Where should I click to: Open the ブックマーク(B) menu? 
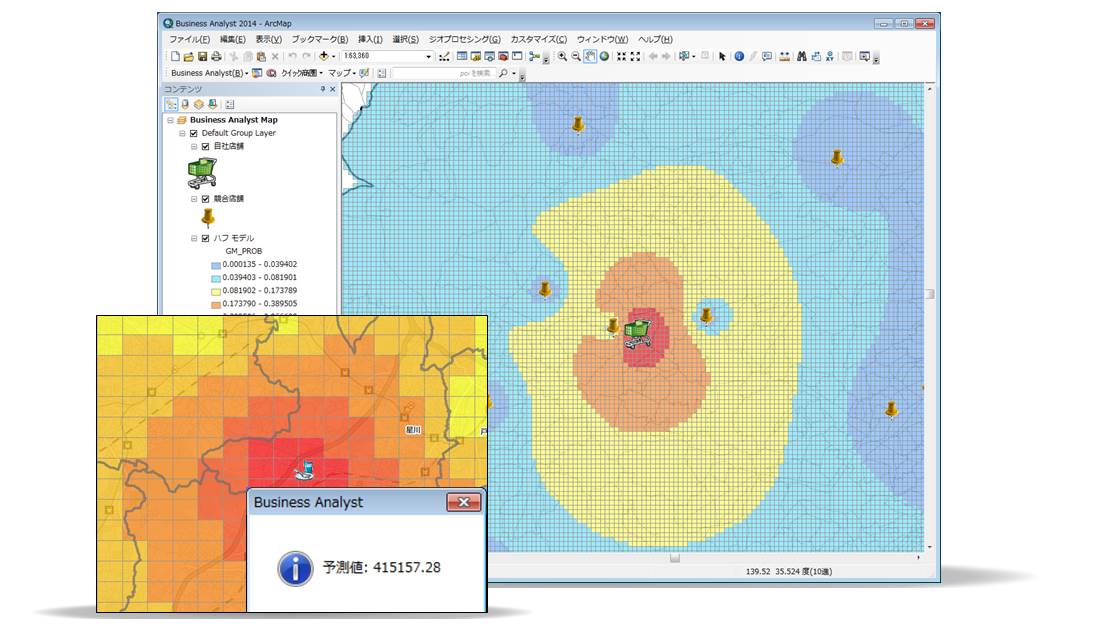(x=319, y=40)
